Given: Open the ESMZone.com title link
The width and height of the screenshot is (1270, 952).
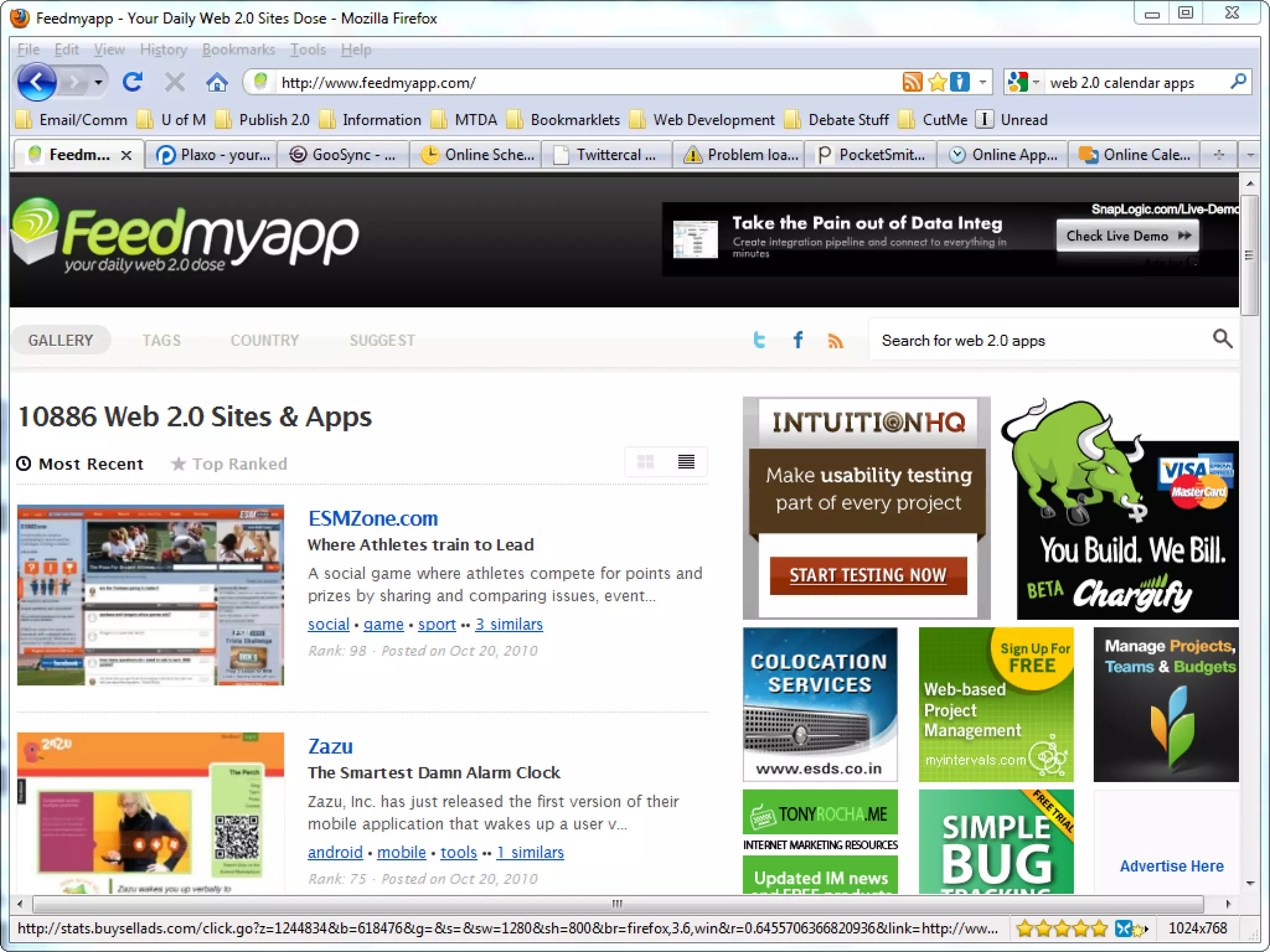Looking at the screenshot, I should pyautogui.click(x=373, y=518).
